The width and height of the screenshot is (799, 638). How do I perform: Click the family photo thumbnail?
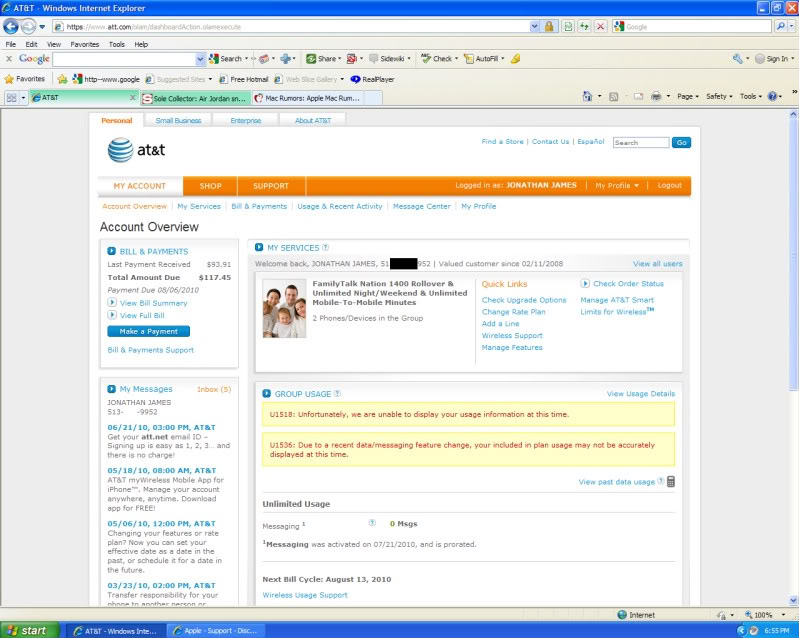(284, 308)
